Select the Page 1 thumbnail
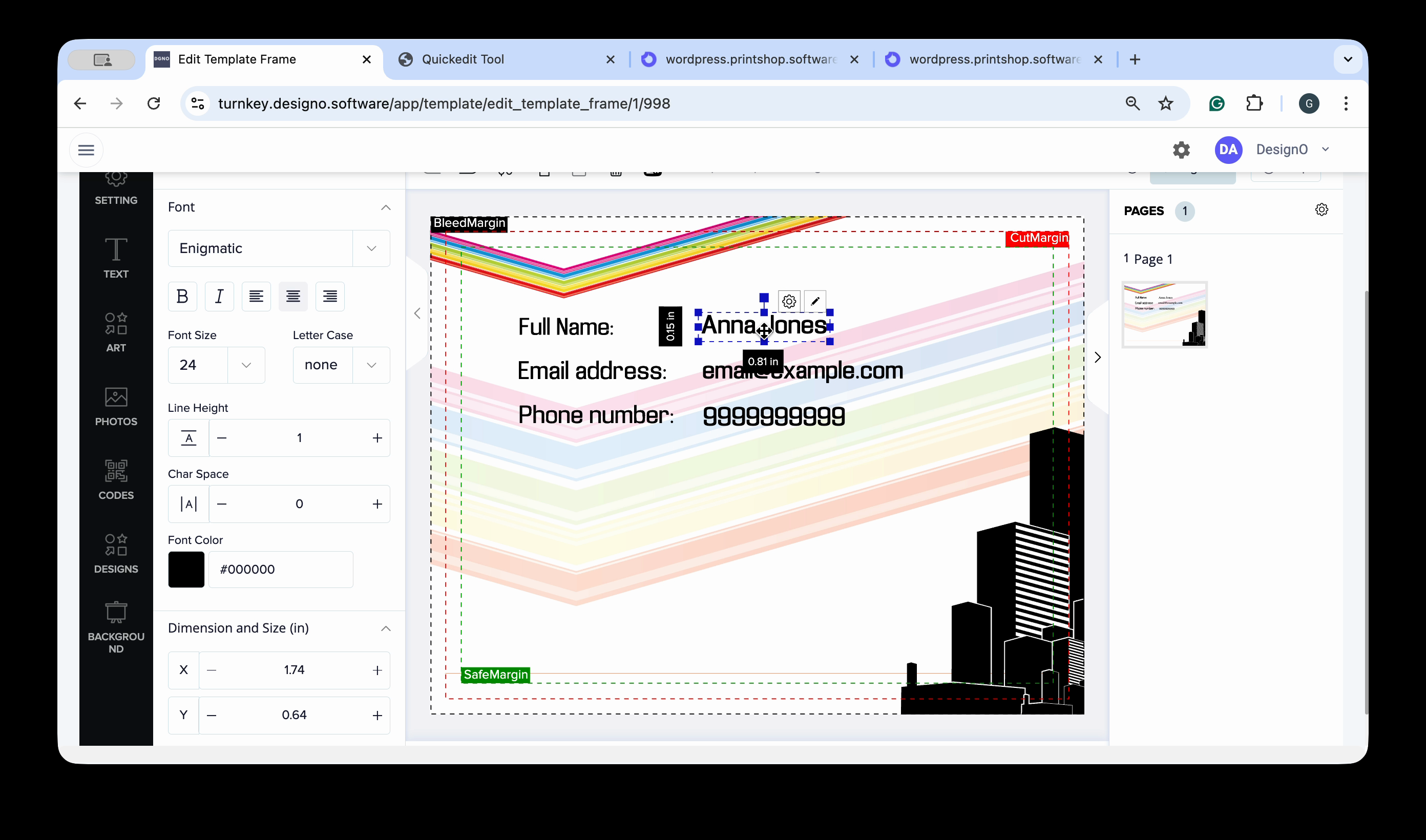This screenshot has width=1426, height=840. click(x=1164, y=314)
